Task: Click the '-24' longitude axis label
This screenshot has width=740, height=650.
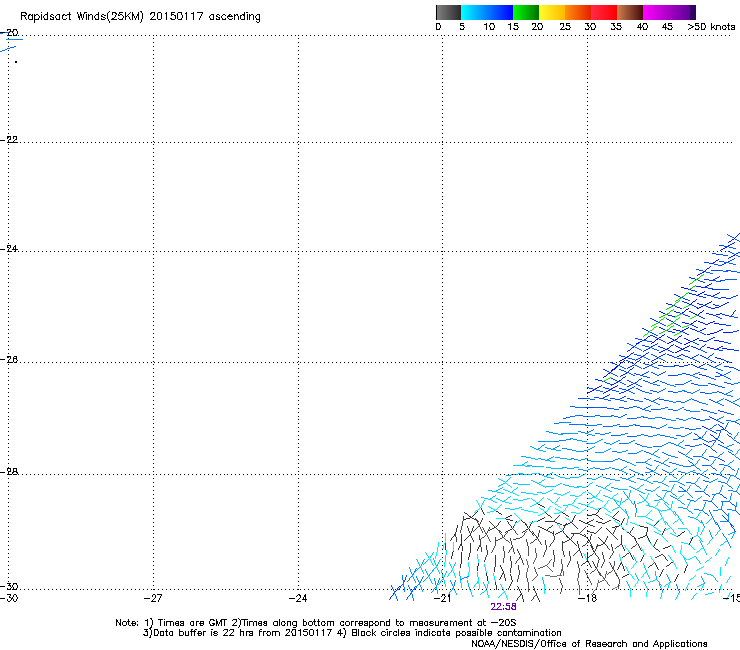Action: tap(298, 598)
